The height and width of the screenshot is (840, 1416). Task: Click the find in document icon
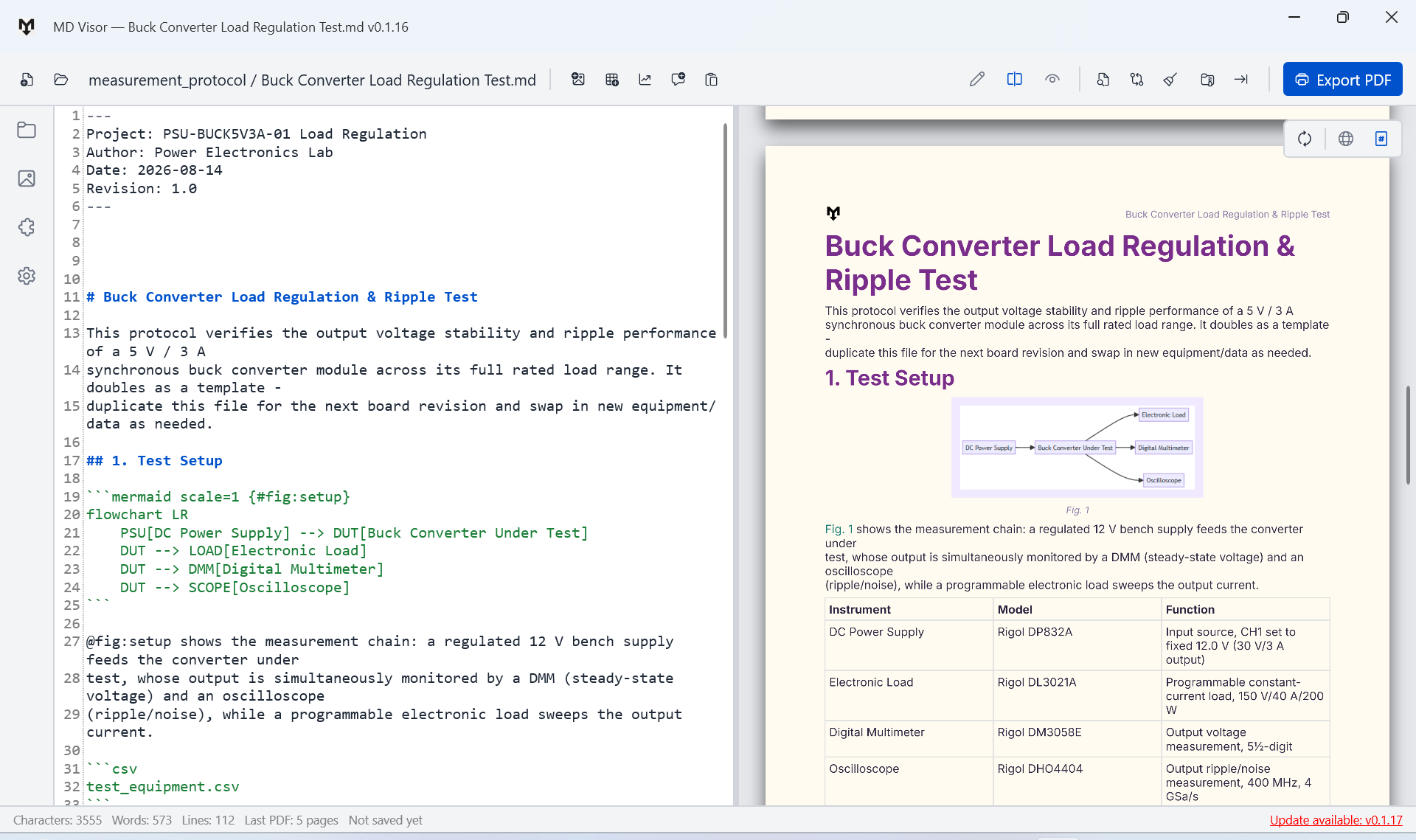tap(1103, 80)
